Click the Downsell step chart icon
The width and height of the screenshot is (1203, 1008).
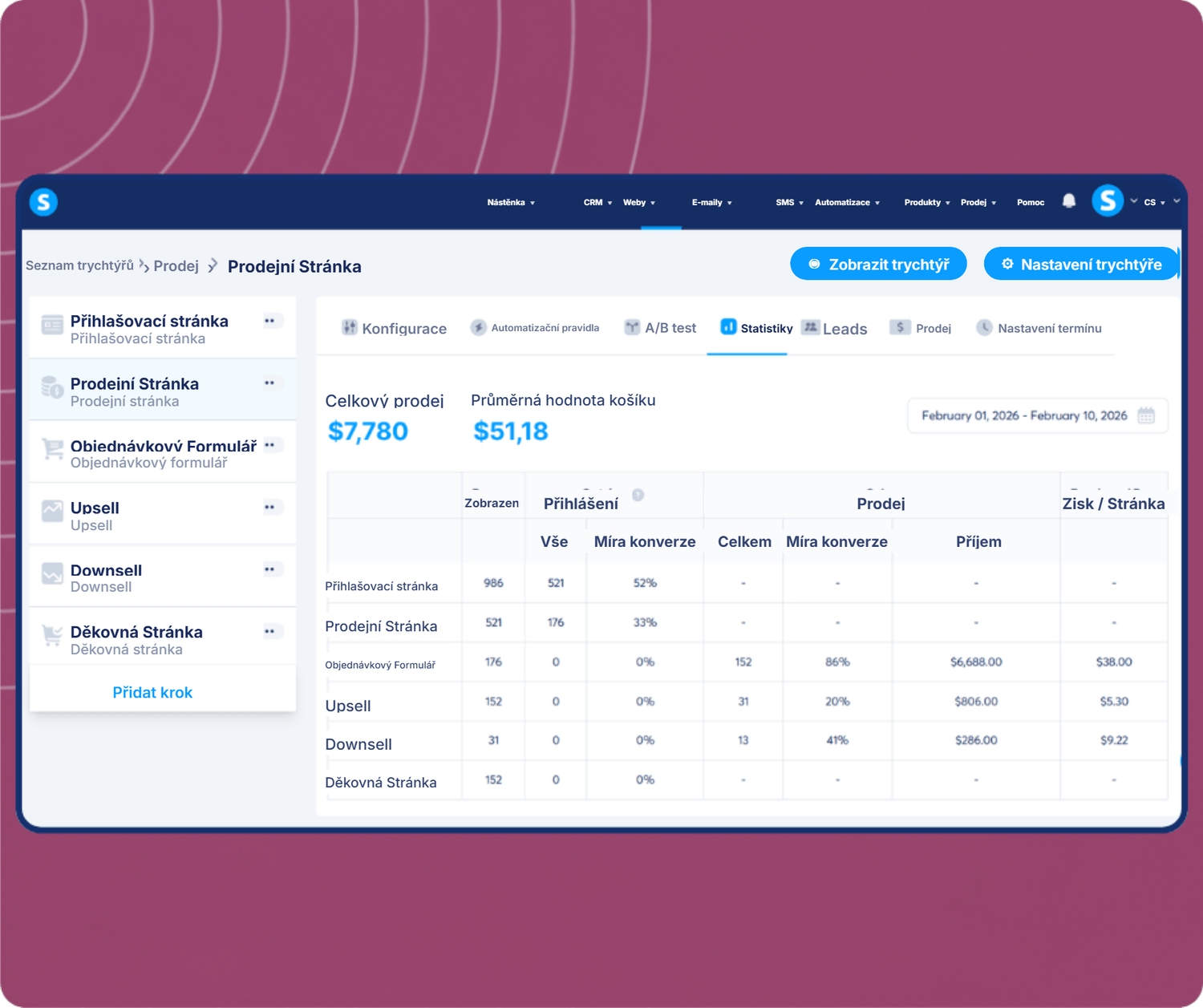52,573
